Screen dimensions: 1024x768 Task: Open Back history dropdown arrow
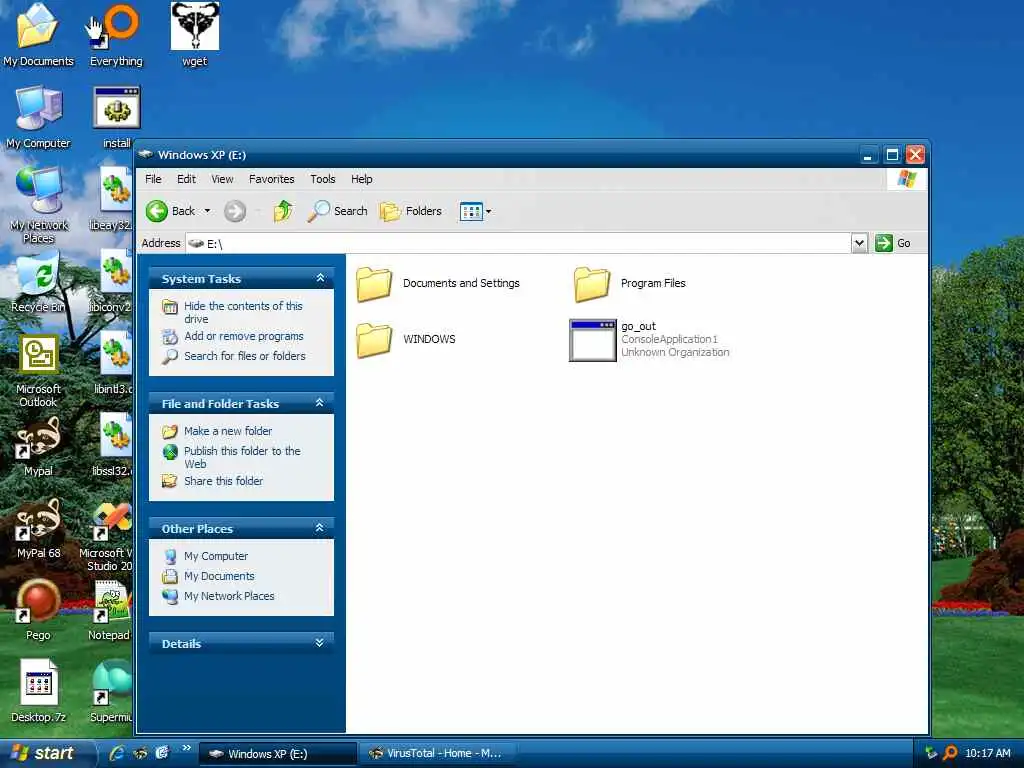(x=207, y=211)
